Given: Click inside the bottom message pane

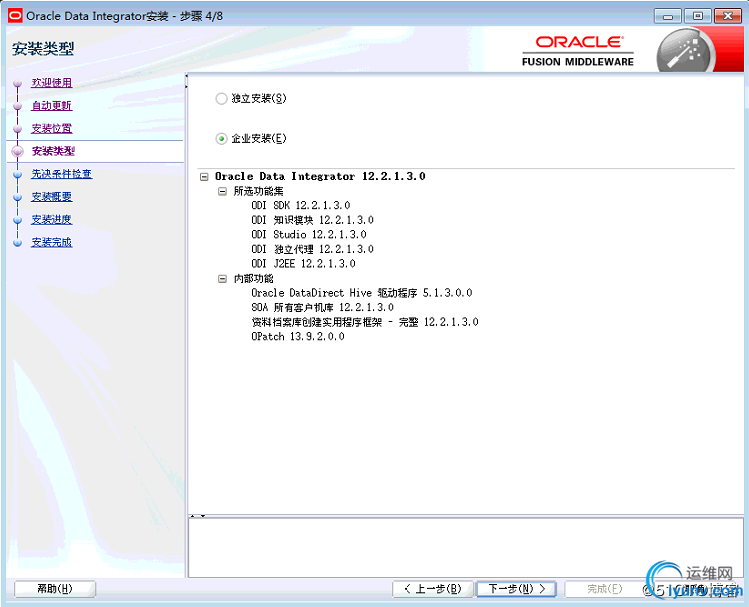Looking at the screenshot, I should pos(466,547).
